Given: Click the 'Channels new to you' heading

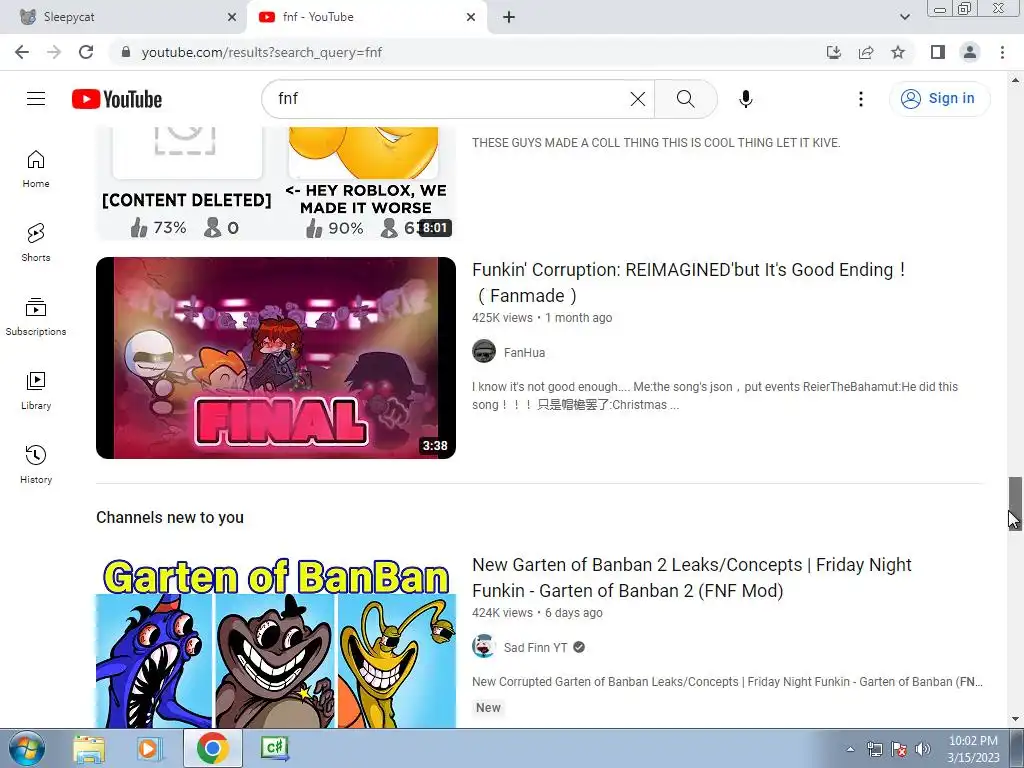Looking at the screenshot, I should 170,517.
